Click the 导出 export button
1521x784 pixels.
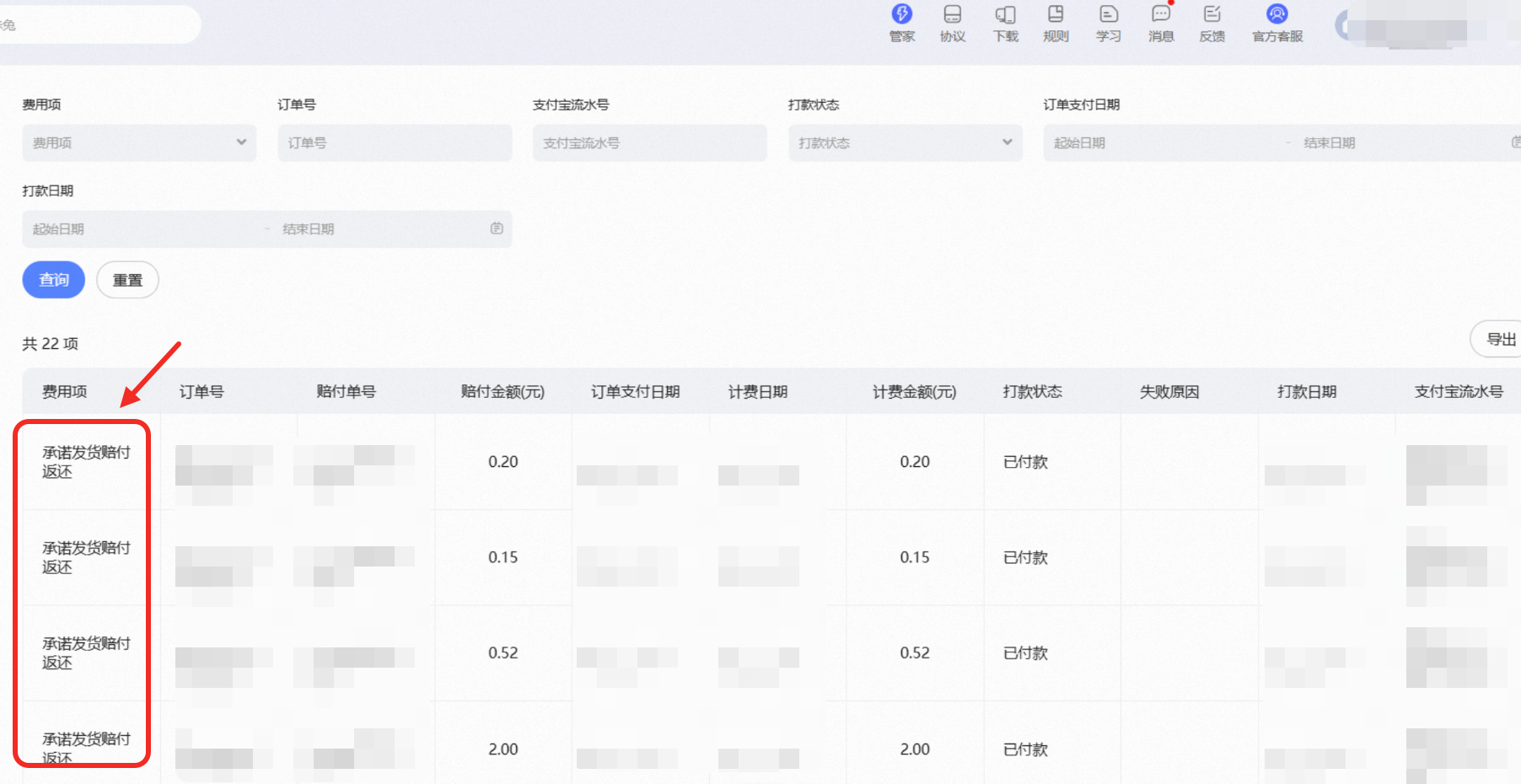tap(1497, 339)
